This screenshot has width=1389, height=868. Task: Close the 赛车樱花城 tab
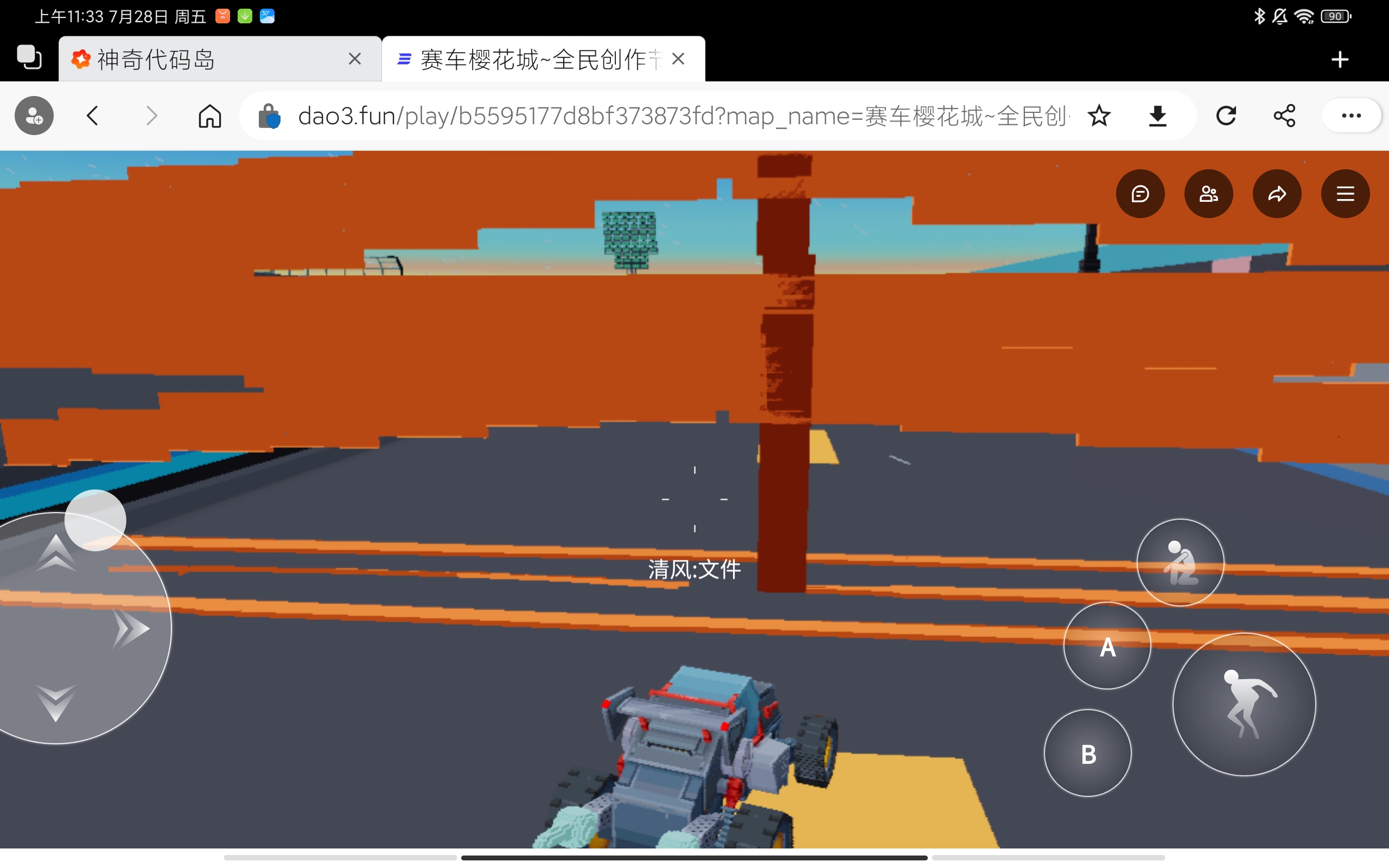point(678,59)
